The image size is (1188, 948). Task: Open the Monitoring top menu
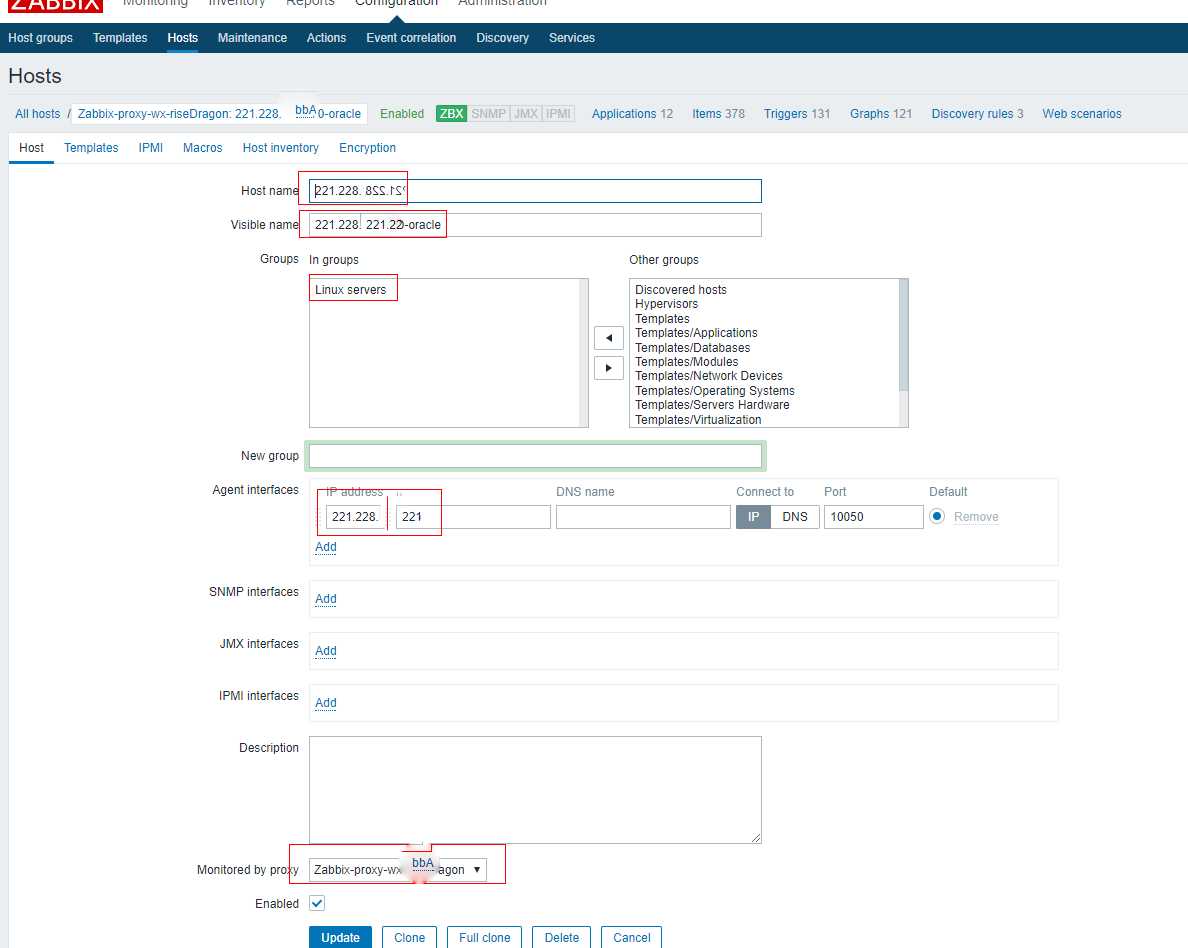[155, 4]
